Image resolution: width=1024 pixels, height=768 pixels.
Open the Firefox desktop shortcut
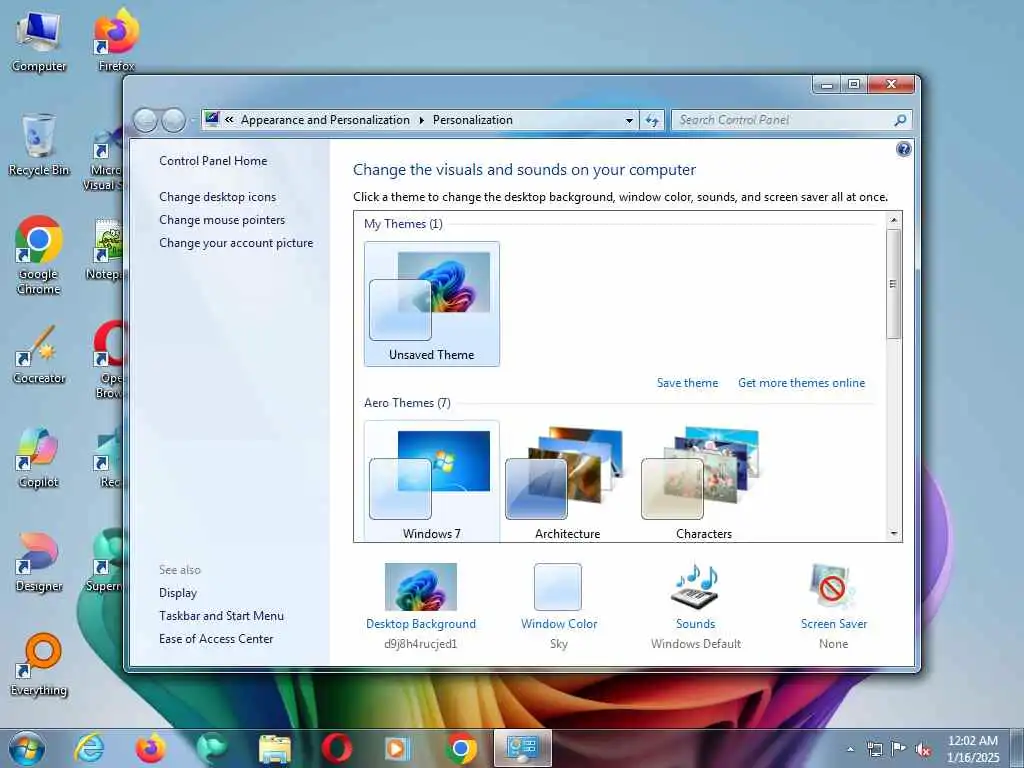point(116,41)
